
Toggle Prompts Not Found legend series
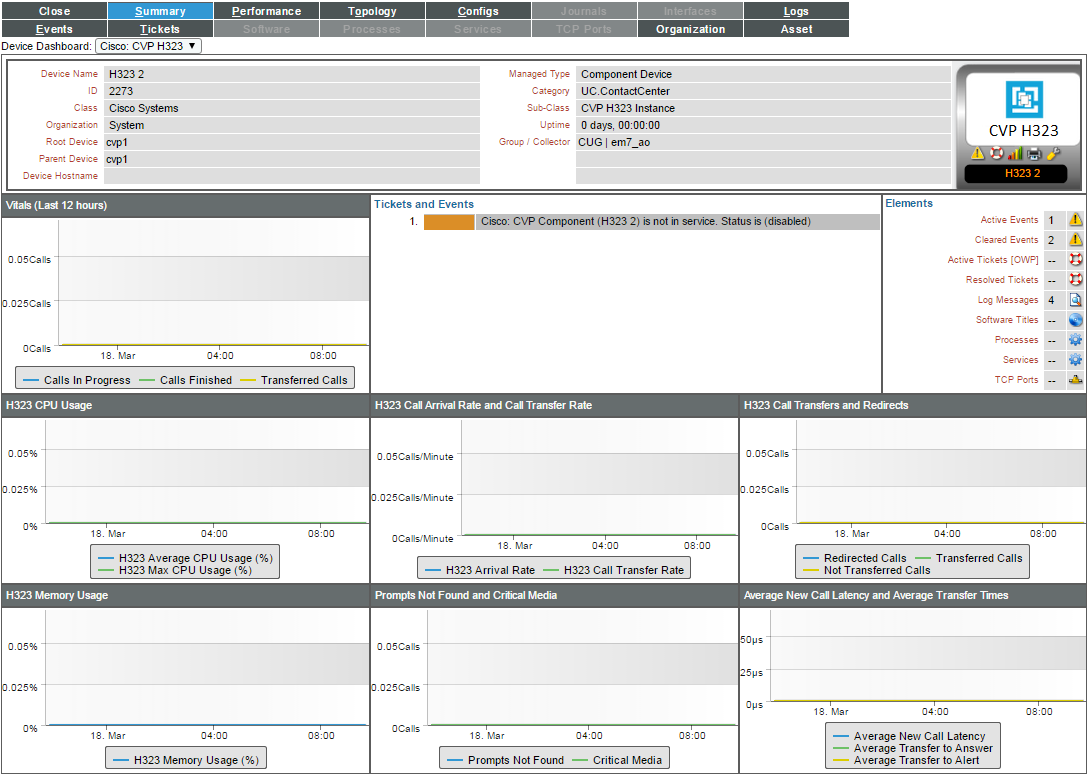coord(506,760)
